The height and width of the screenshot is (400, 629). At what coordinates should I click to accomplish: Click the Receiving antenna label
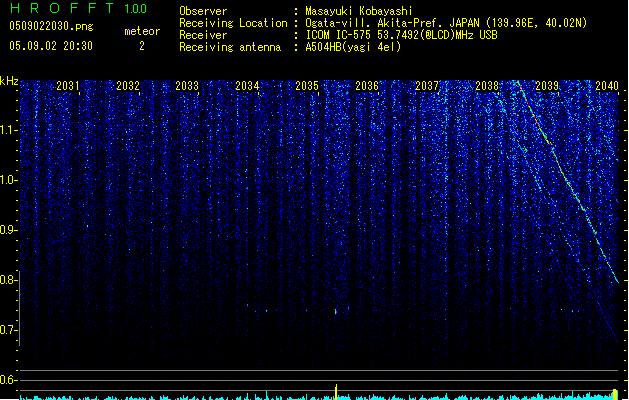(230, 47)
